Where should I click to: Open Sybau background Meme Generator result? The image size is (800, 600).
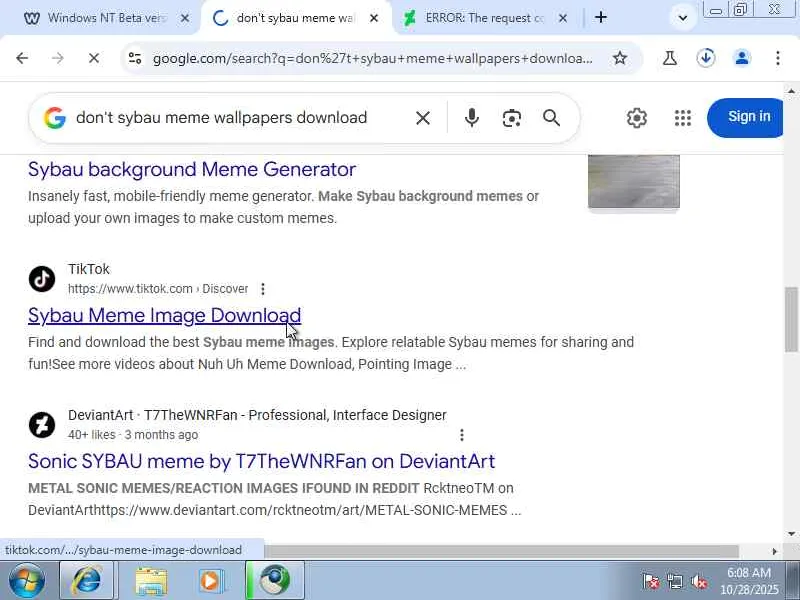[x=192, y=169]
